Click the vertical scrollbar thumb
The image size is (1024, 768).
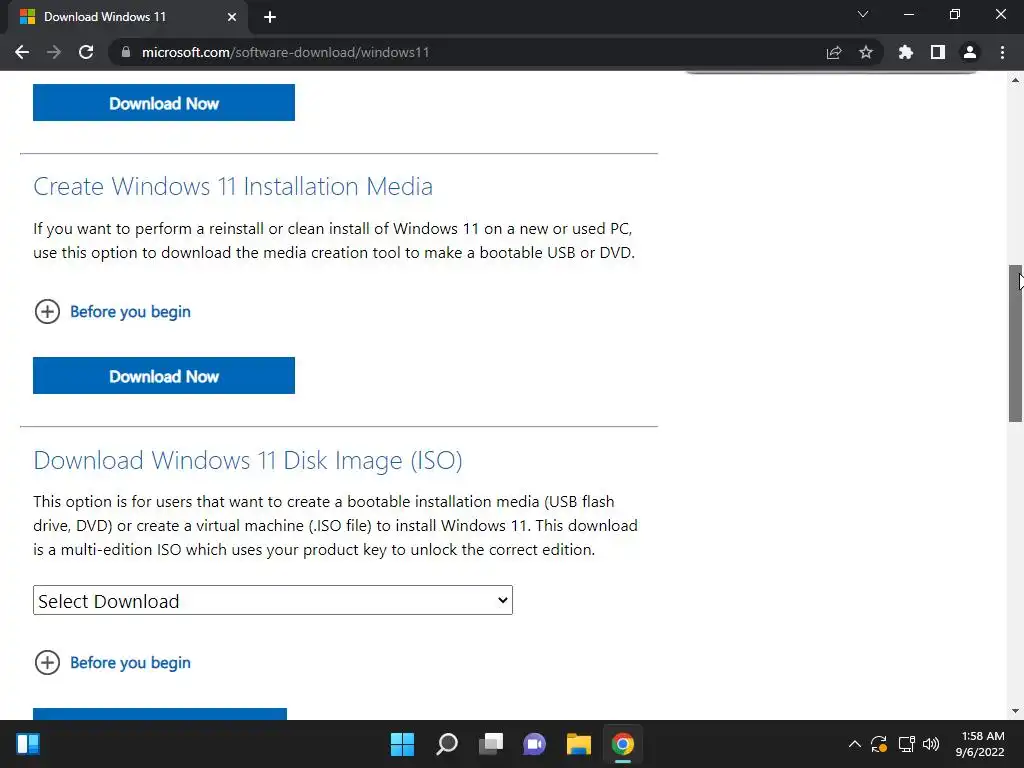point(1015,343)
